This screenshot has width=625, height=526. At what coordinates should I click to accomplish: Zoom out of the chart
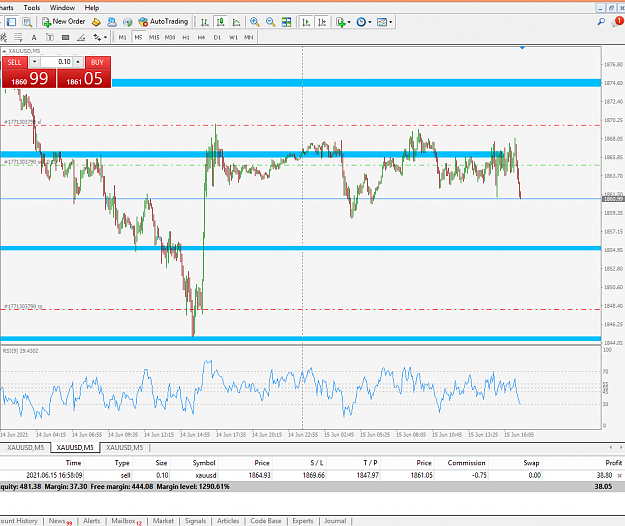[x=270, y=22]
